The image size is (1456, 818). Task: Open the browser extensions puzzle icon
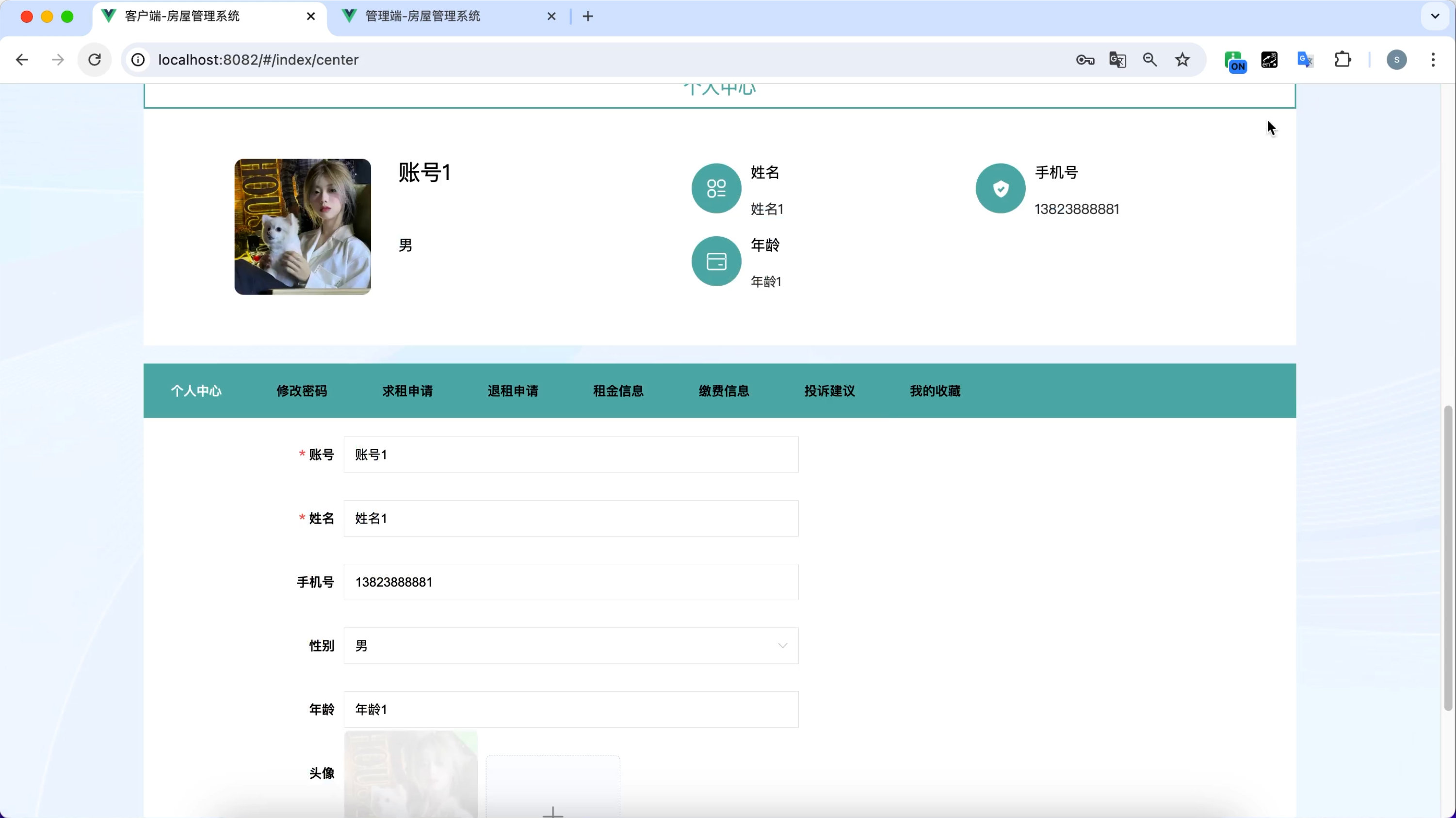tap(1343, 60)
